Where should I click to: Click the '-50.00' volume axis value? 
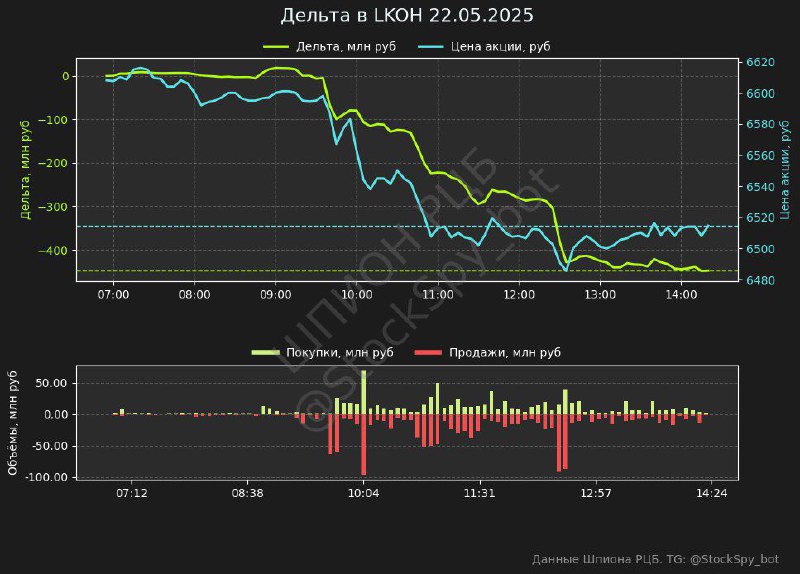[49, 446]
